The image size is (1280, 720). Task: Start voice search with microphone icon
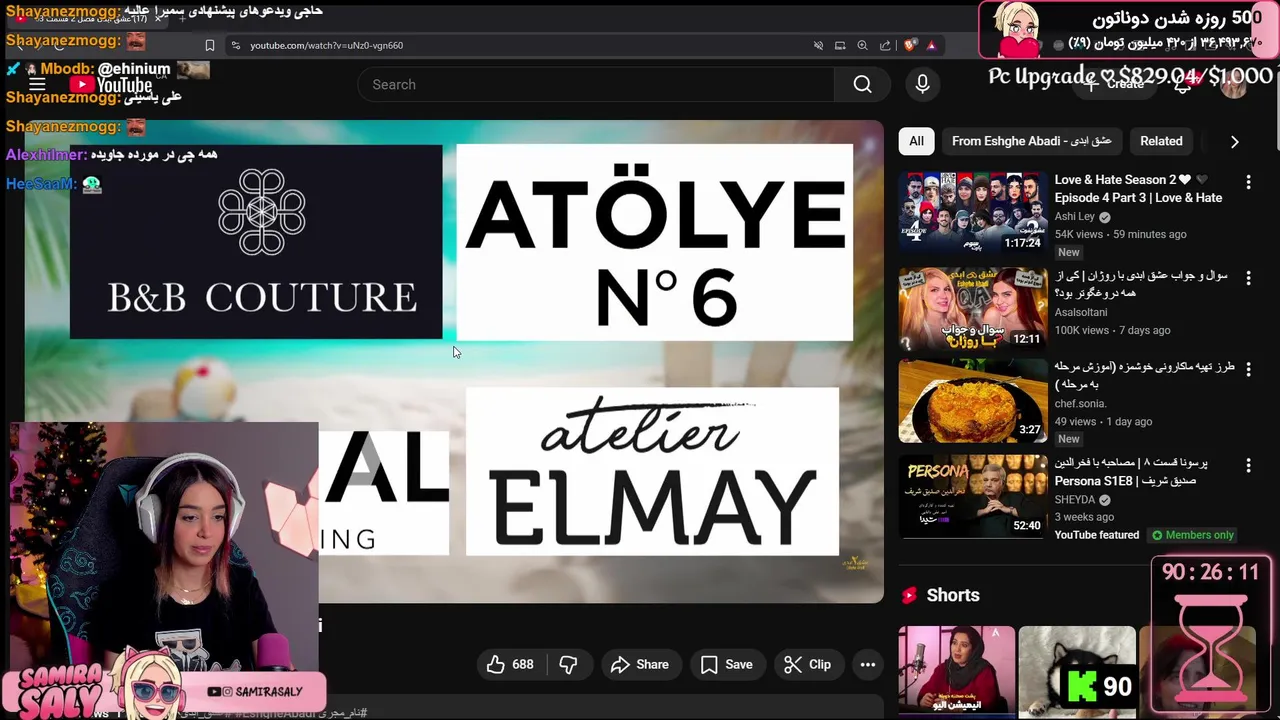[x=922, y=85]
